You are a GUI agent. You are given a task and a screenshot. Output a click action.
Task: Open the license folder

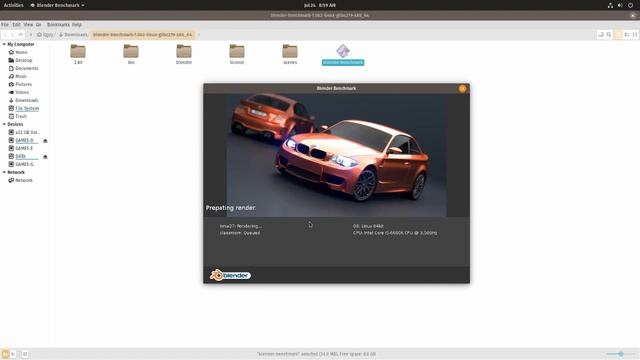click(237, 54)
